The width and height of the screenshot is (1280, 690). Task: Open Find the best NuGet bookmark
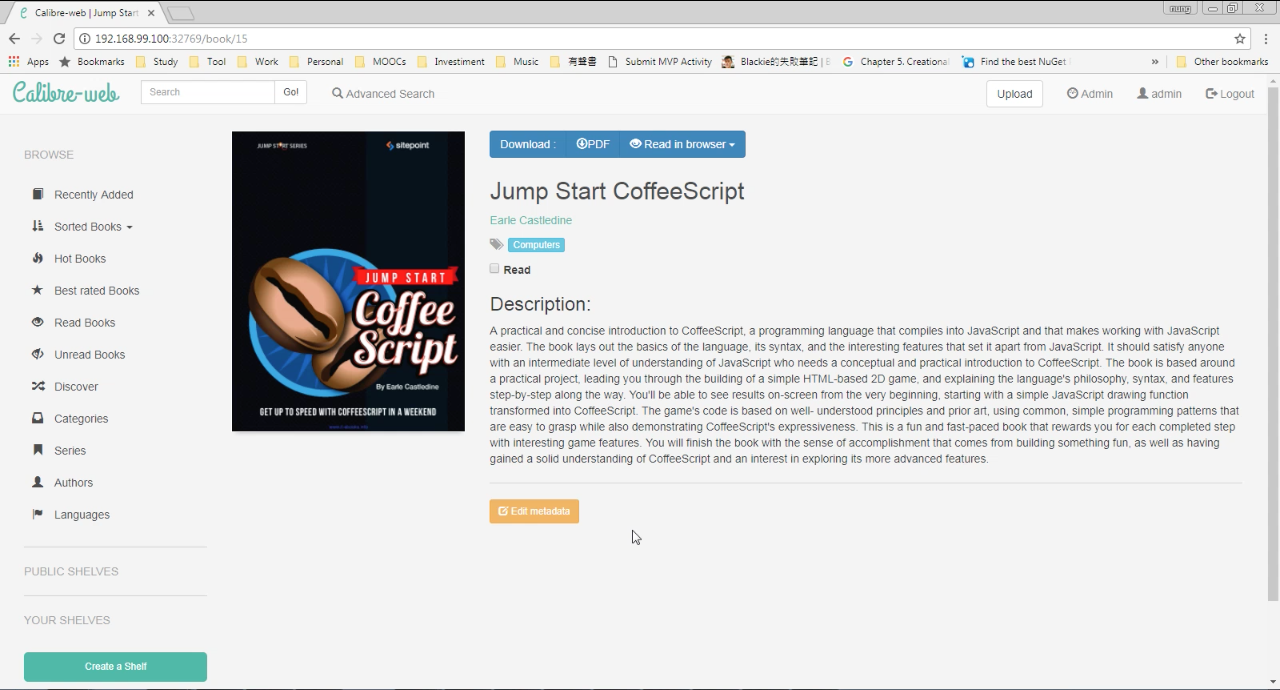pyautogui.click(x=1015, y=62)
